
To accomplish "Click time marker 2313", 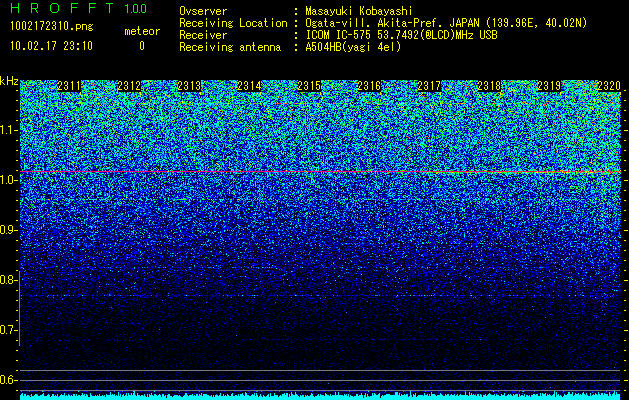I will (x=189, y=86).
